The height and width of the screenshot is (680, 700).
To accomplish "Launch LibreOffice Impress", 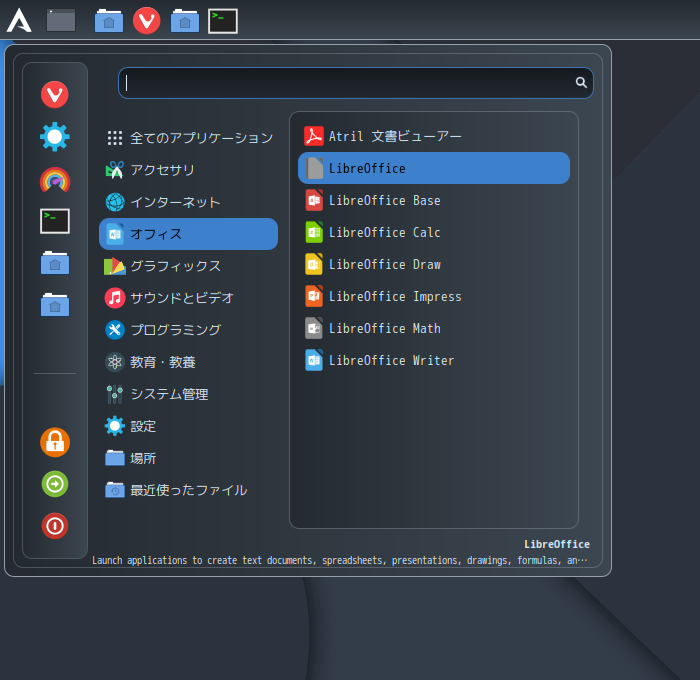I will click(x=434, y=296).
